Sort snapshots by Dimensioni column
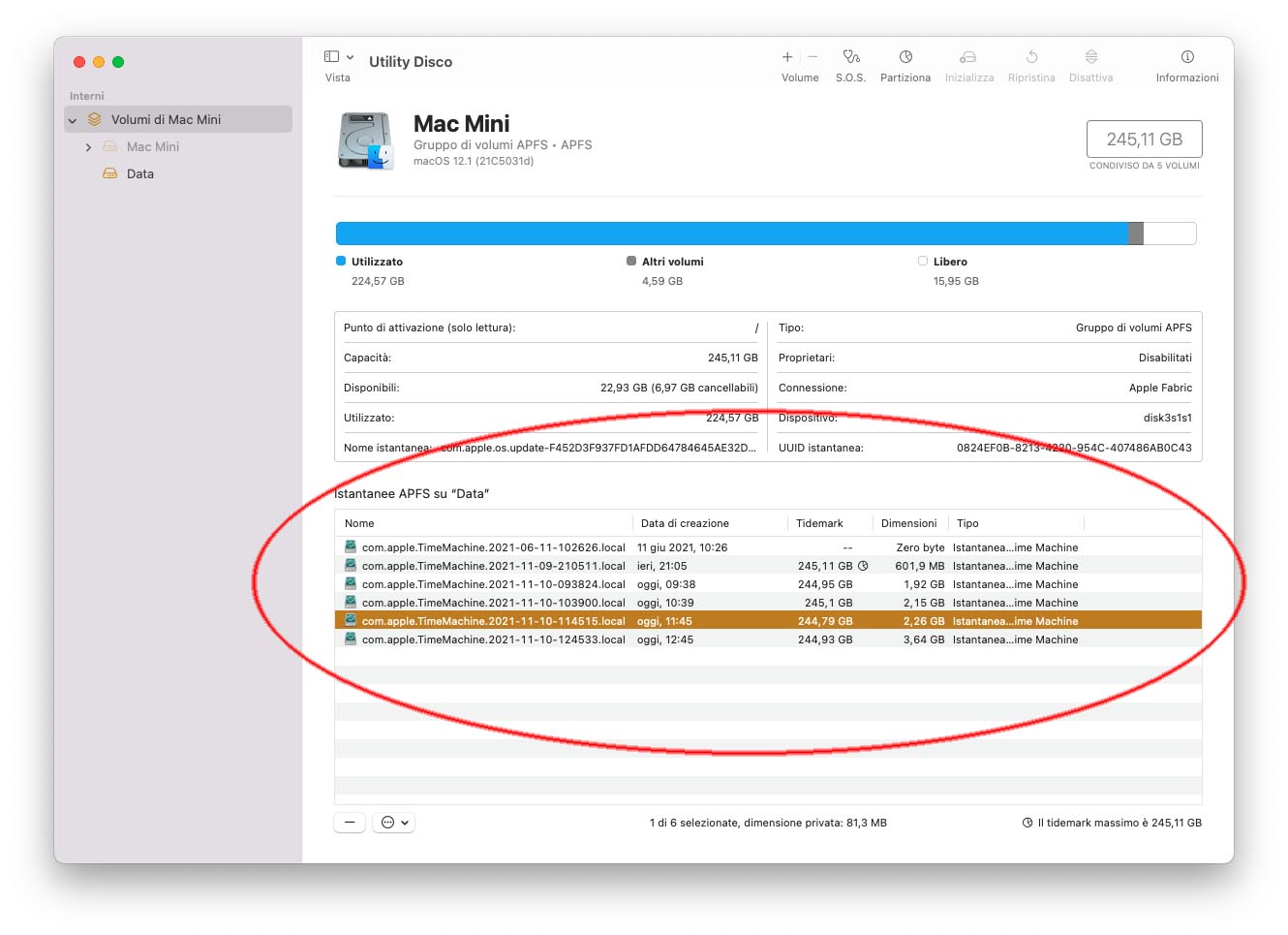1288x935 pixels. [x=909, y=523]
